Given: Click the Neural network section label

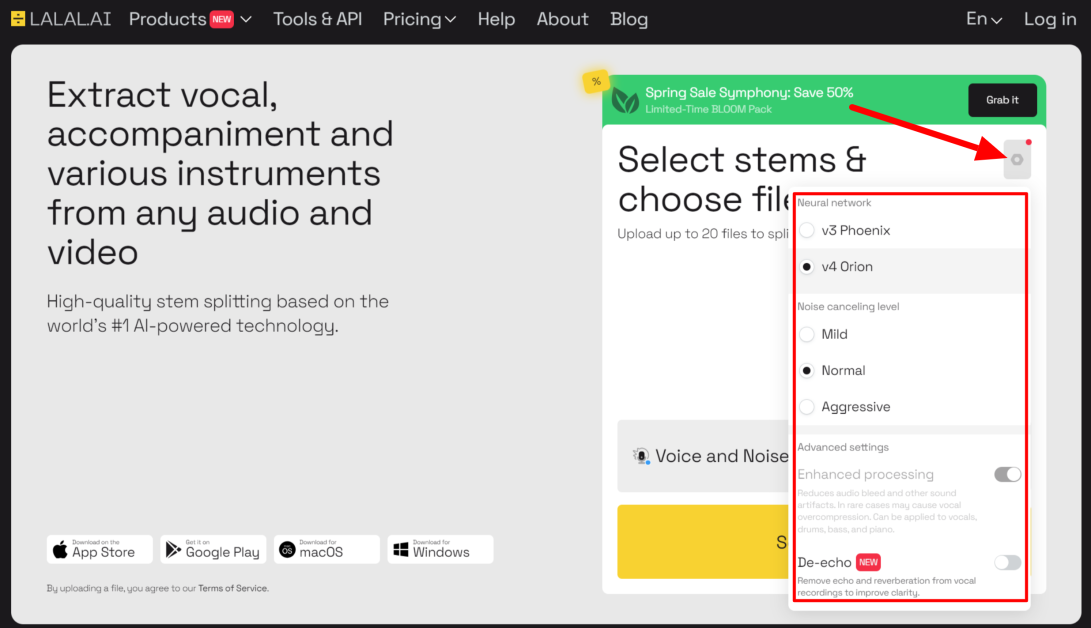Looking at the screenshot, I should click(834, 202).
